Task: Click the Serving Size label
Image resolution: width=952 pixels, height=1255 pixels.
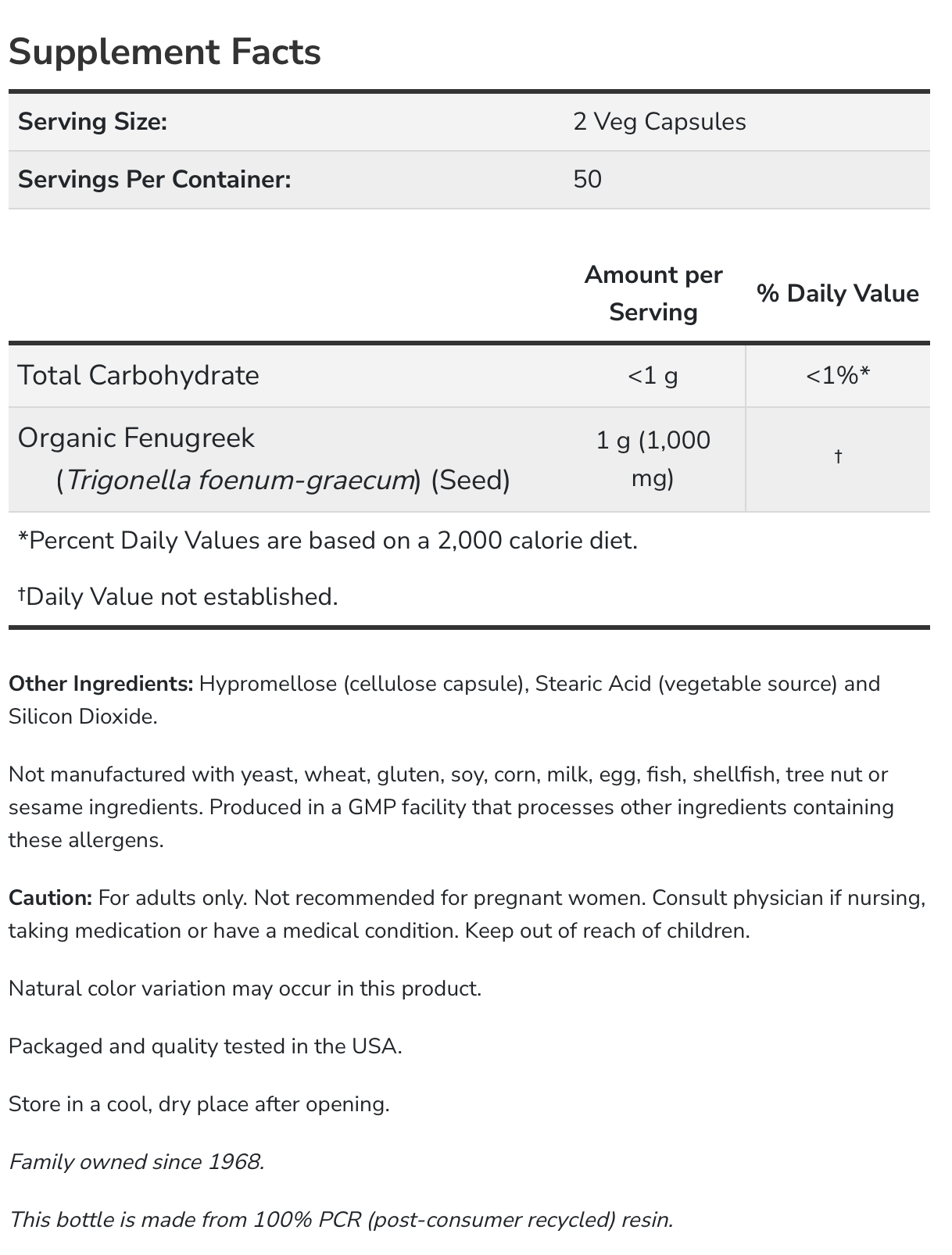Action: (92, 122)
